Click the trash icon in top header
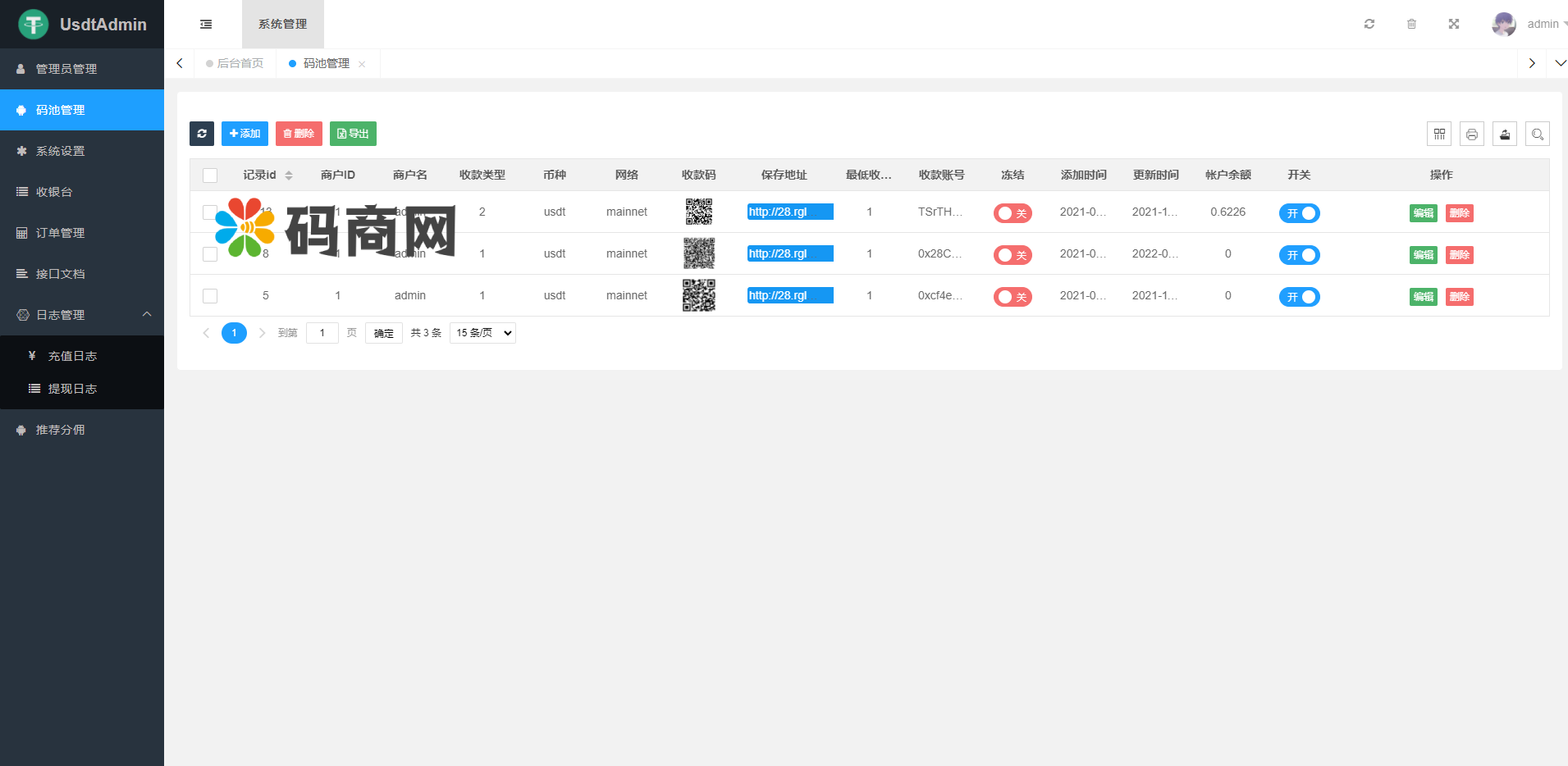 pos(1411,24)
